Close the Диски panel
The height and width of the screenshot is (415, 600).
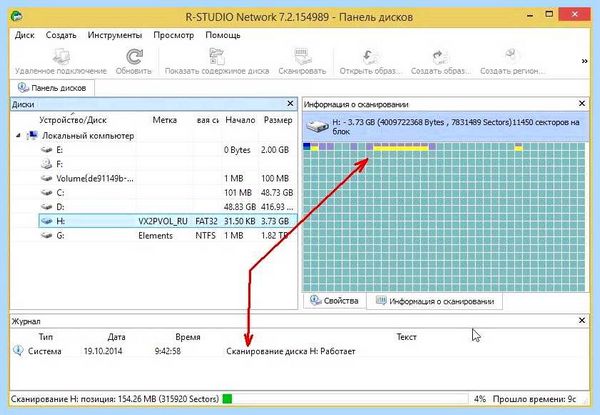(x=290, y=104)
